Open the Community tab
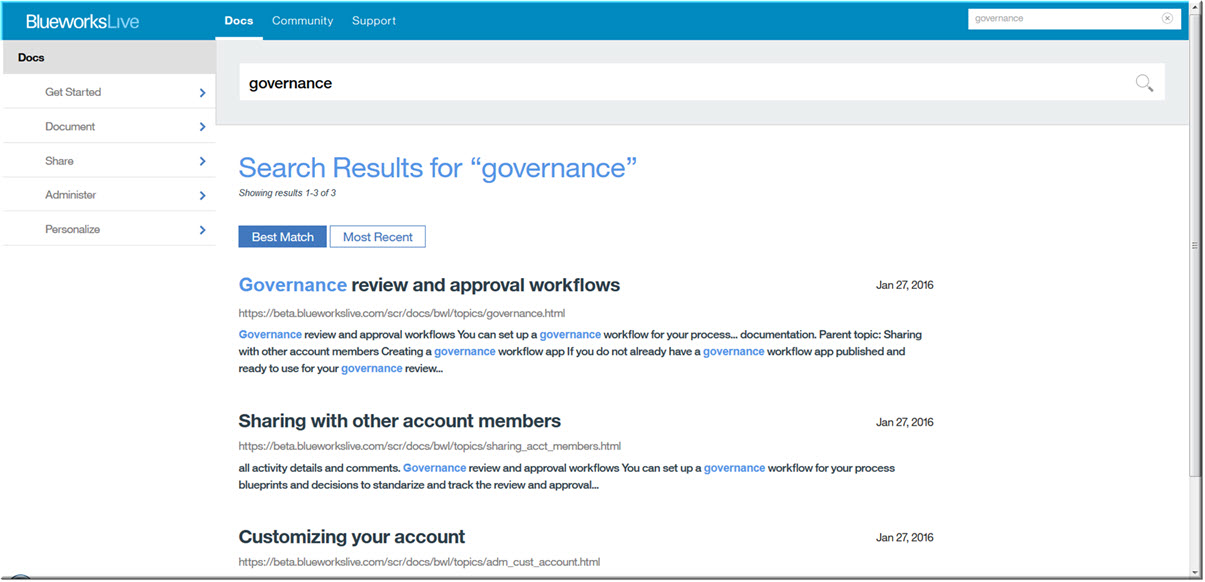Viewport: 1205px width, 582px height. 302,21
